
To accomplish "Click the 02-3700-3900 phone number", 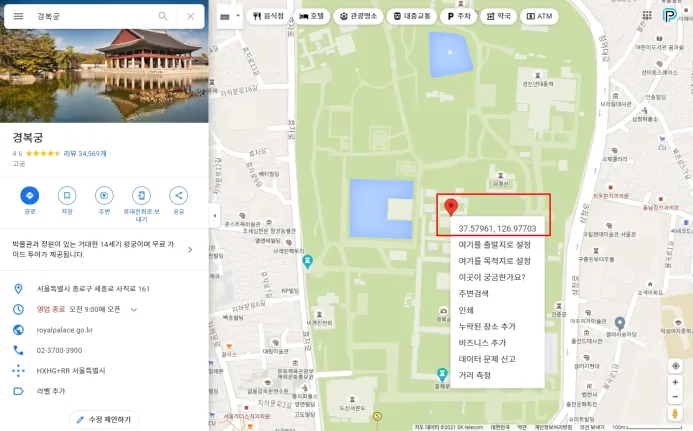I will tap(59, 350).
